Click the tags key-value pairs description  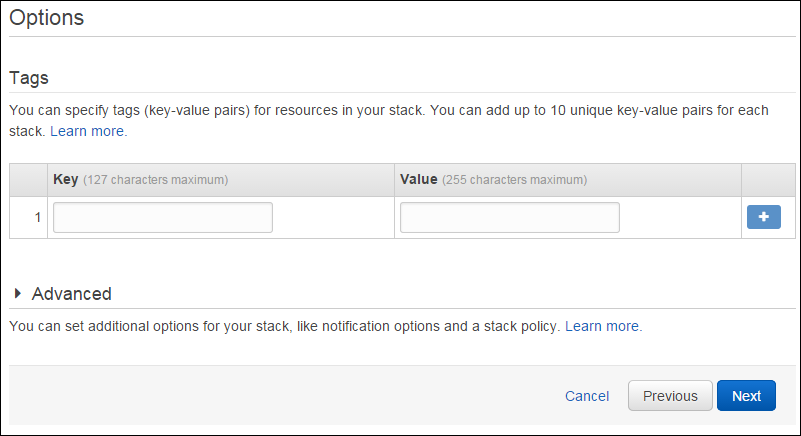[388, 121]
